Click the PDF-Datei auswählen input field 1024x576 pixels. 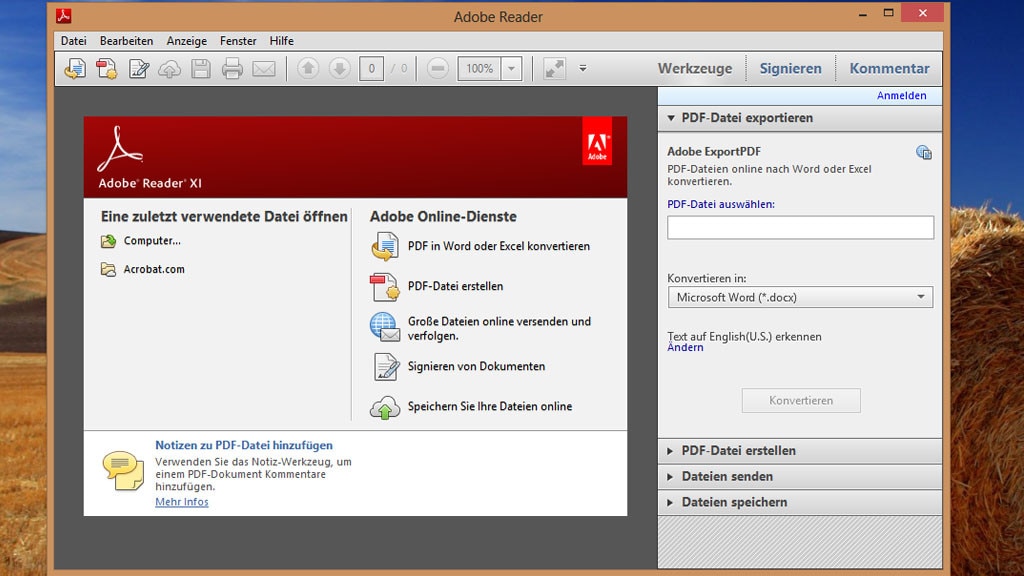tap(799, 227)
